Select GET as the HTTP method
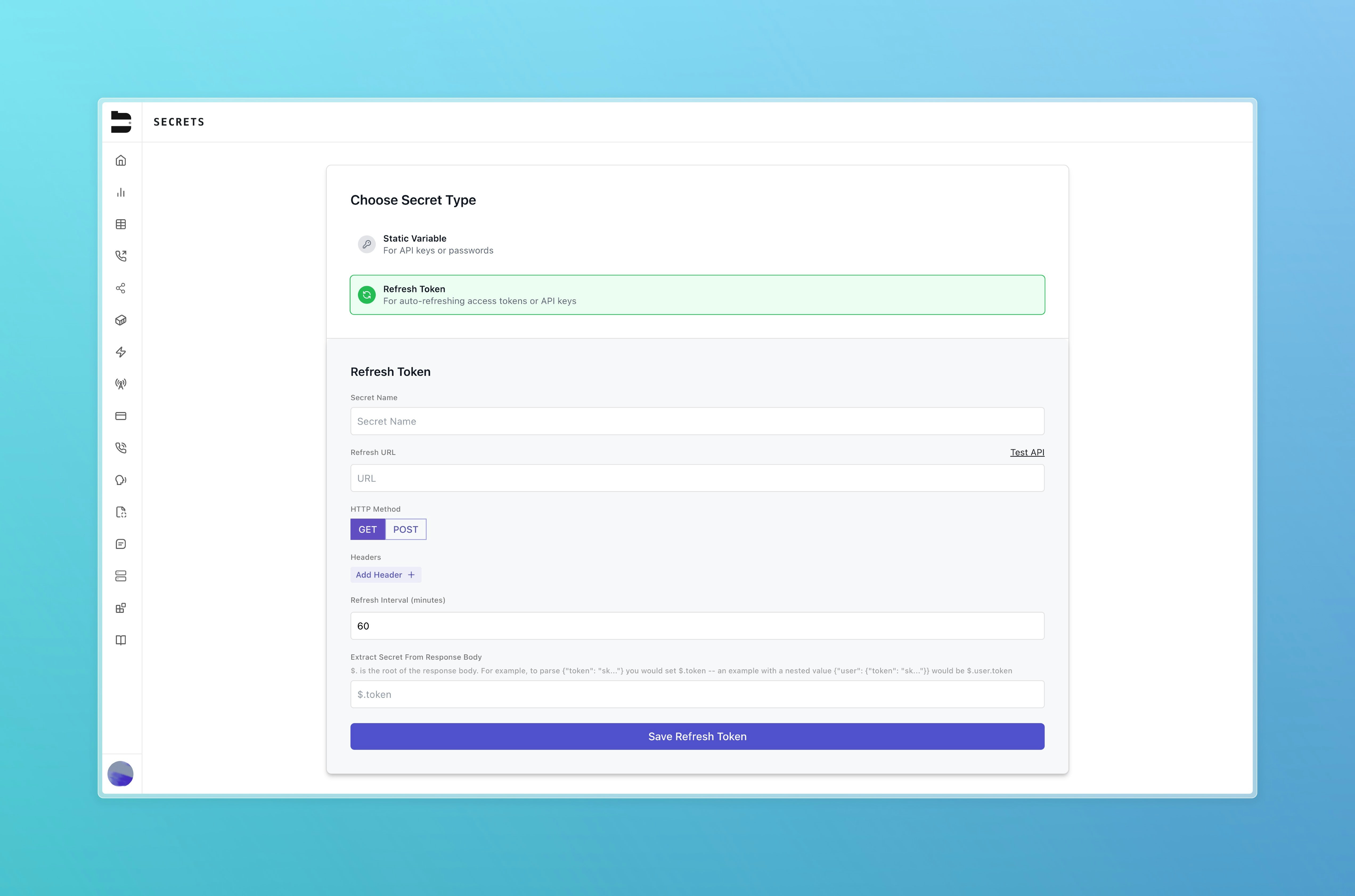The height and width of the screenshot is (896, 1355). point(367,530)
